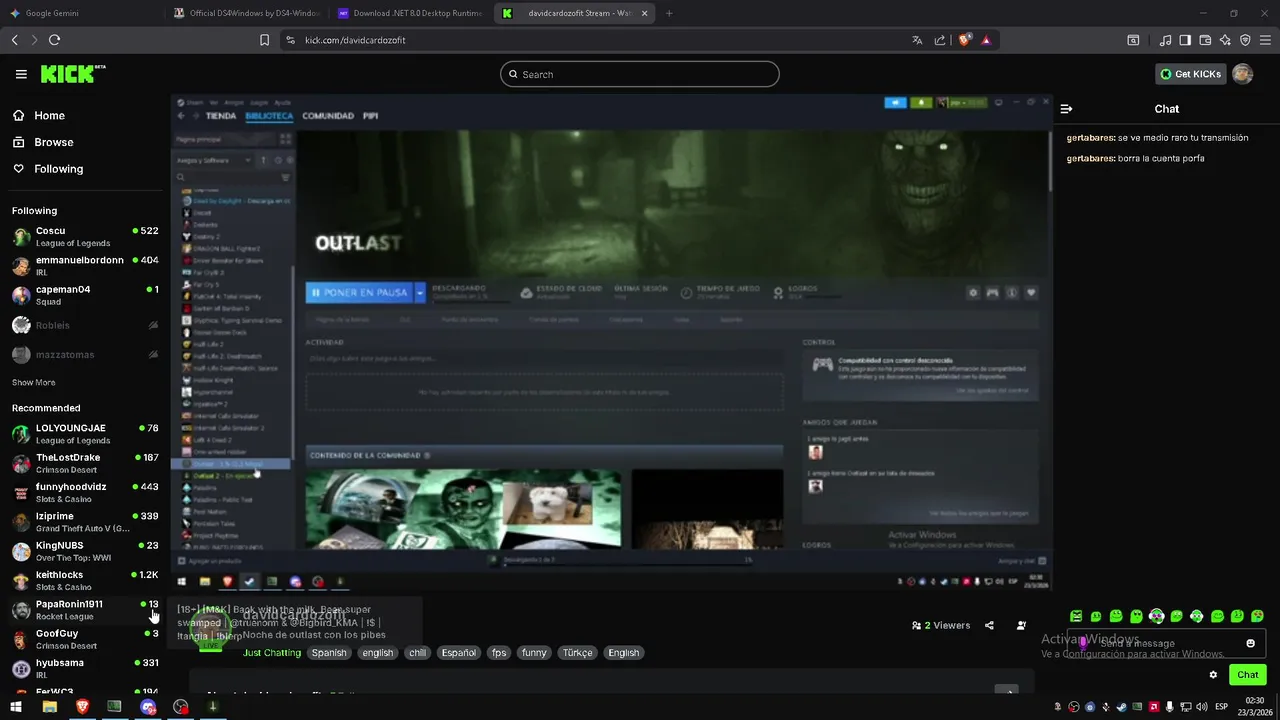
Task: Click Steam icon in system tray
Action: (1121, 707)
